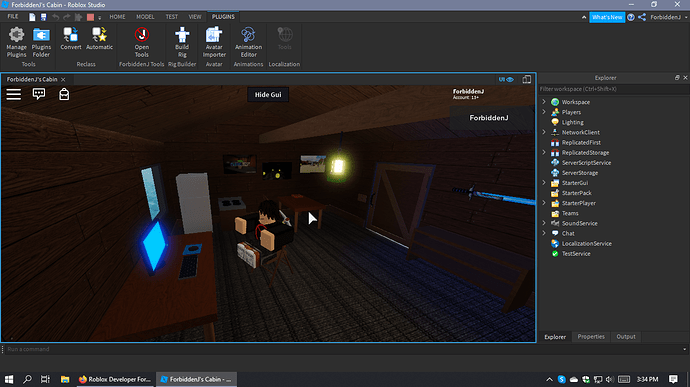Expand the StarterGui node
Viewport: 690px width, 387px height.
point(544,183)
